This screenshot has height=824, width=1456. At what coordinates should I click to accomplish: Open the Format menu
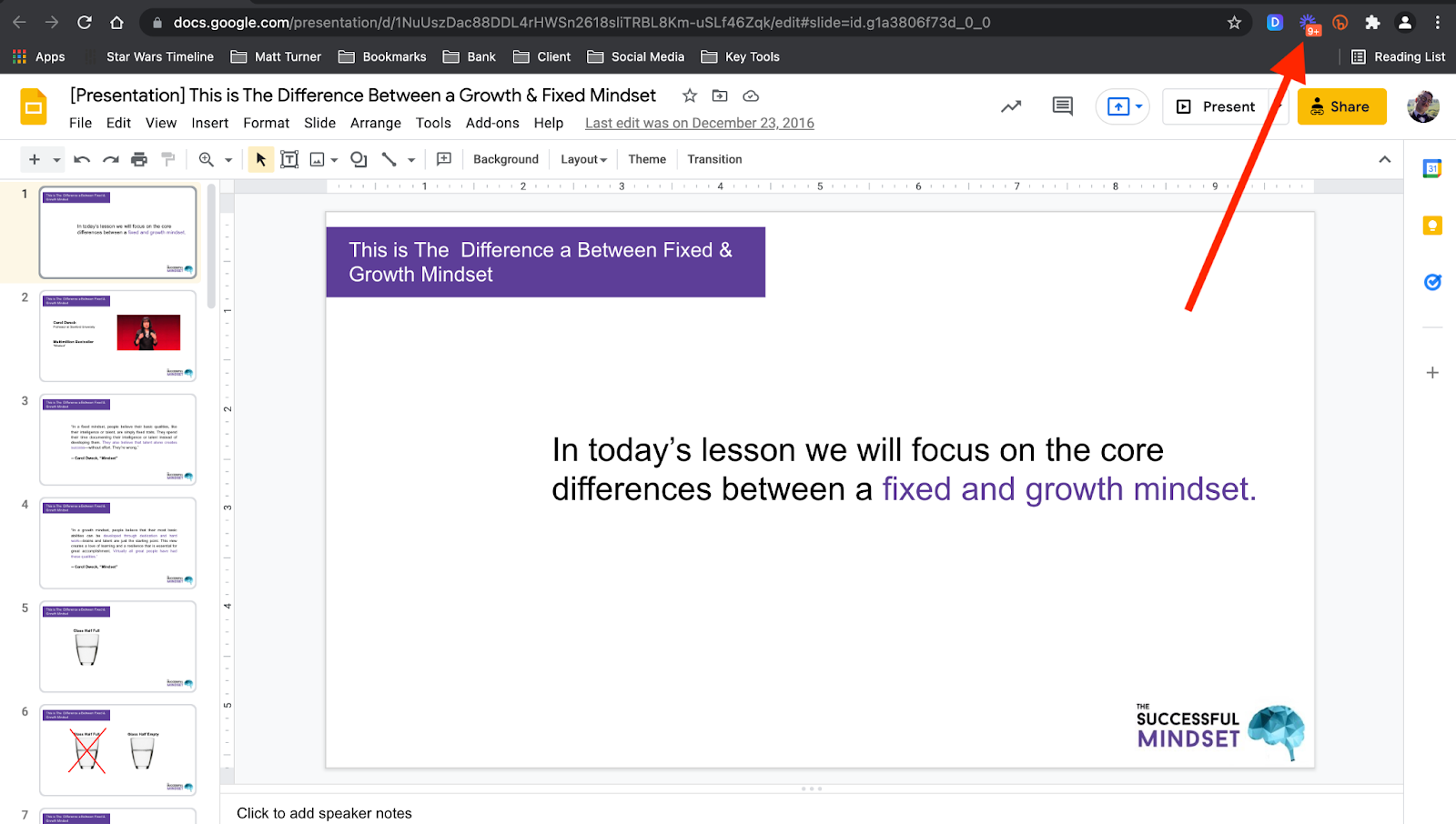pos(267,123)
